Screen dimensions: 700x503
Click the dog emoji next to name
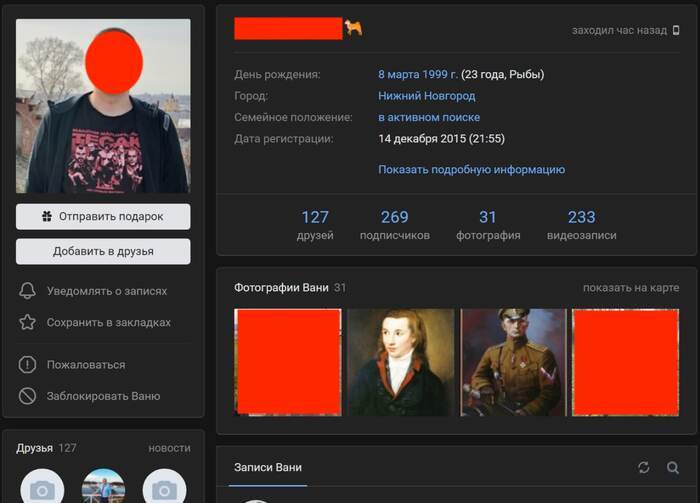point(354,29)
